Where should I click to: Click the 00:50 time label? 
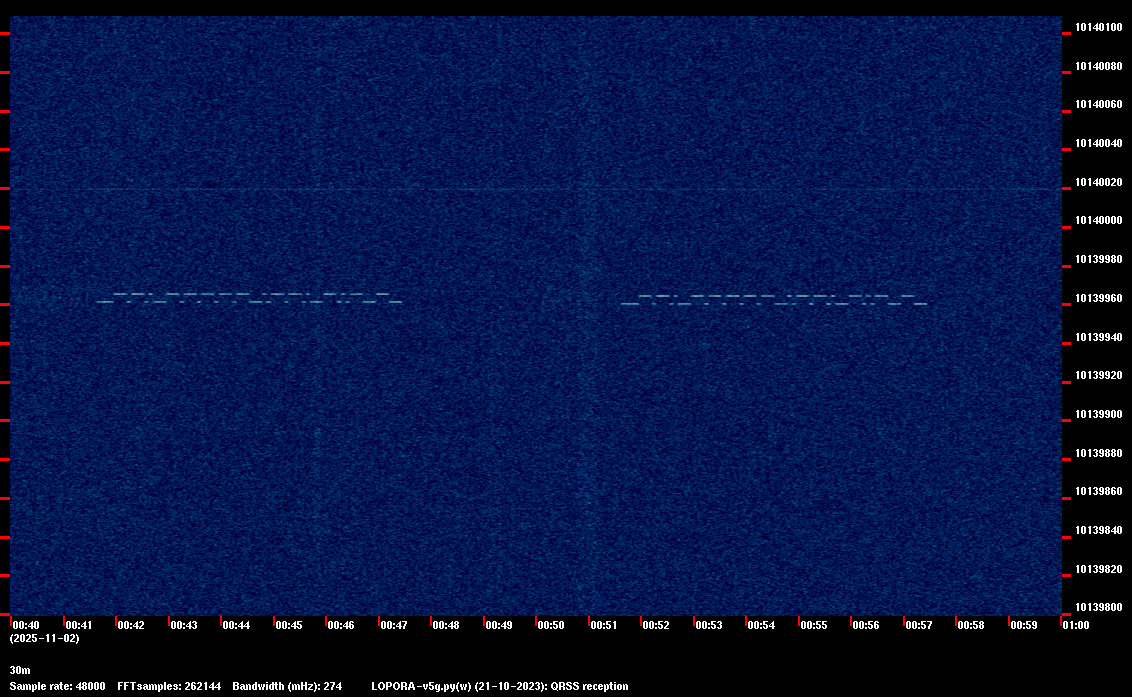coord(551,625)
